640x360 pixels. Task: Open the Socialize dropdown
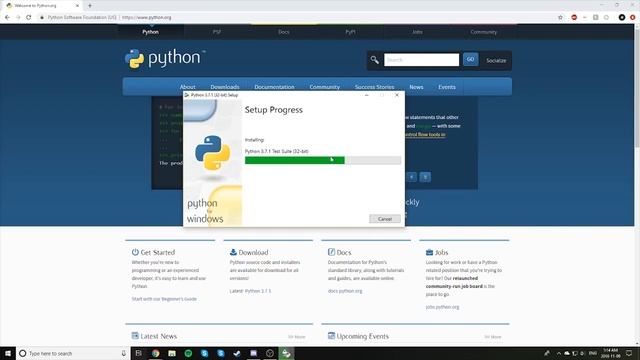click(496, 60)
